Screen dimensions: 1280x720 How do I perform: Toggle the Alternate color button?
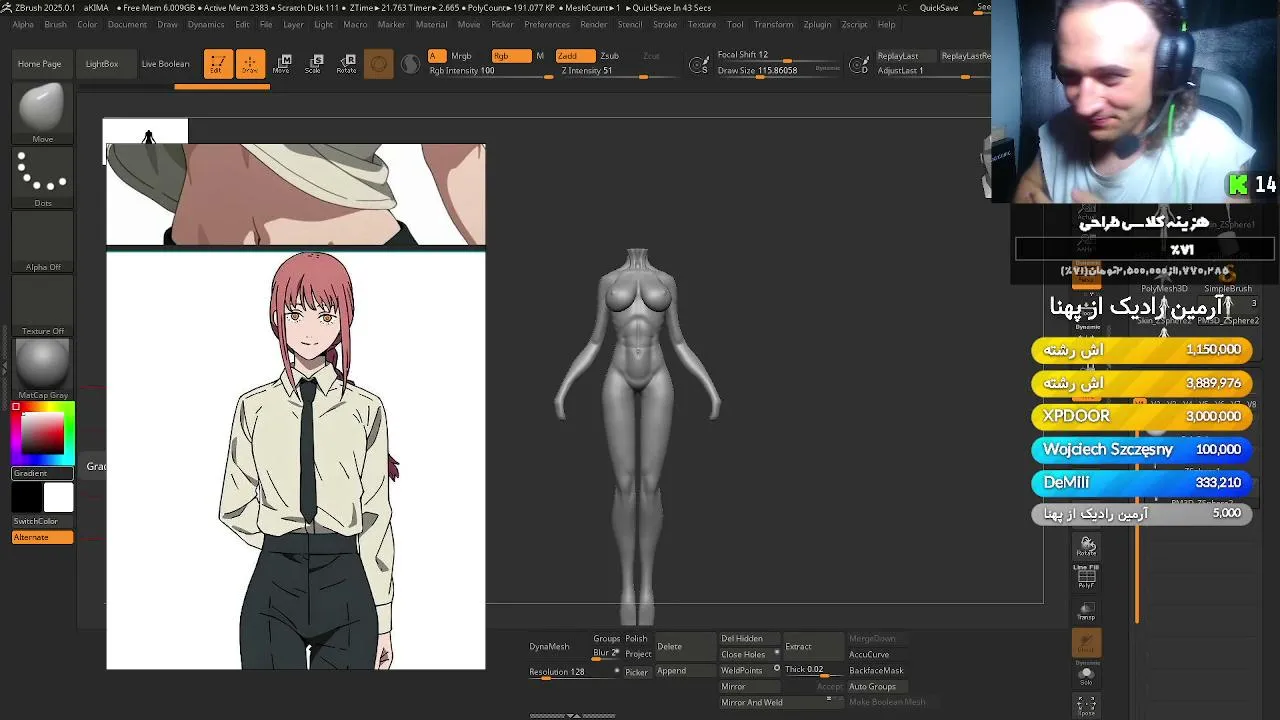pyautogui.click(x=42, y=538)
